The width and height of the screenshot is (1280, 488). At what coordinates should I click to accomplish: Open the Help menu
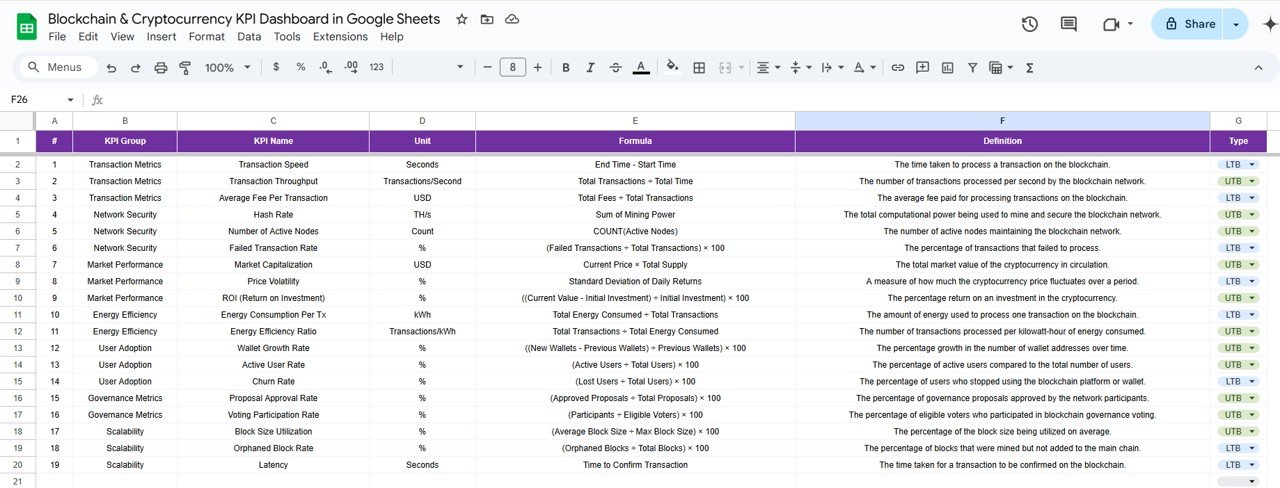point(392,37)
